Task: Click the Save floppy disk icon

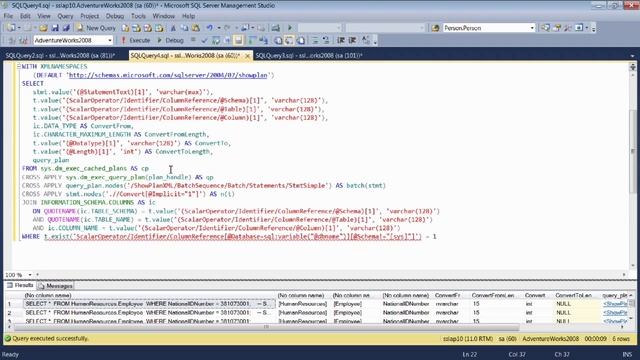Action: pos(55,28)
